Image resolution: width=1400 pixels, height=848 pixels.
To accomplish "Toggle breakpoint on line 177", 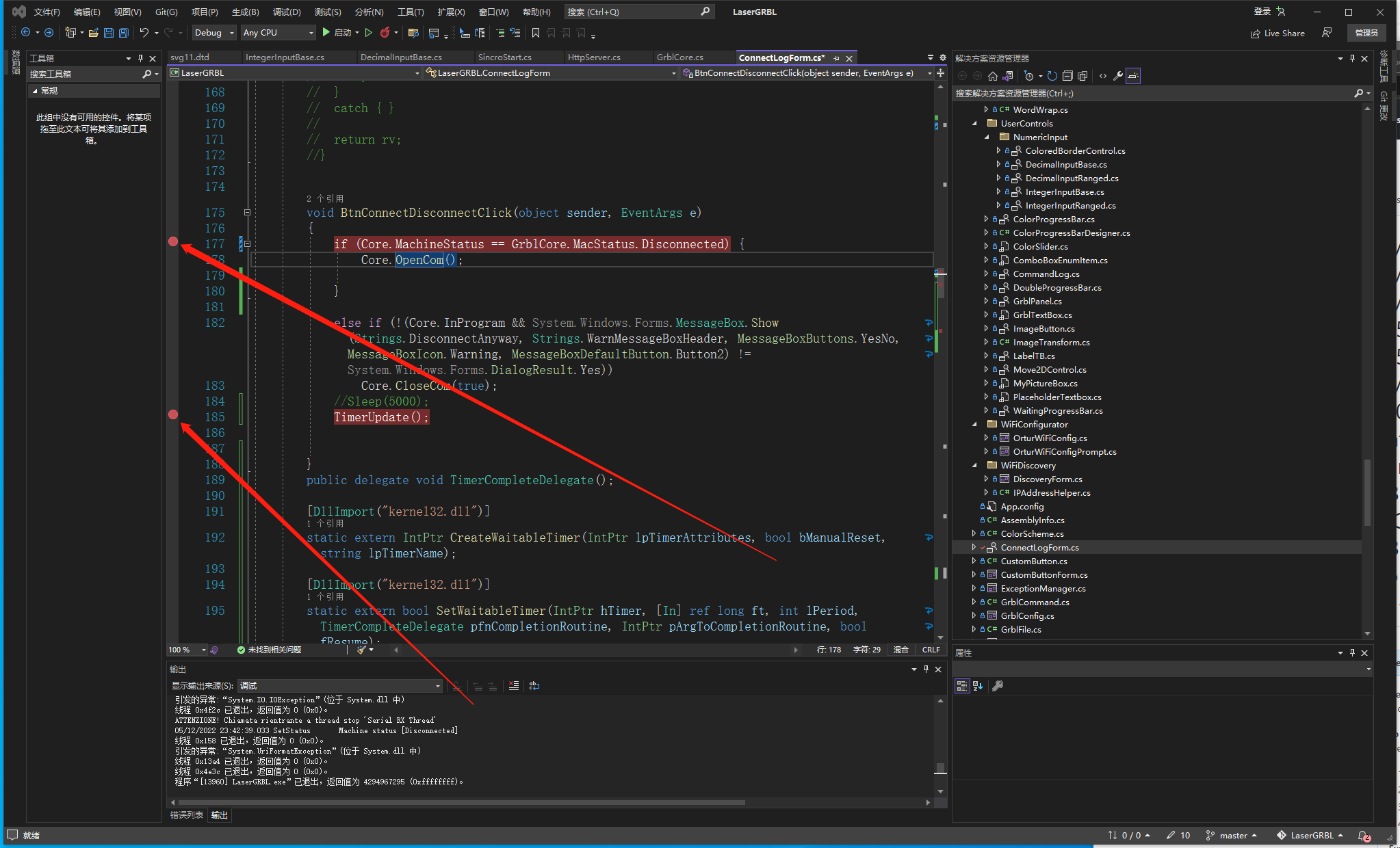I will click(x=173, y=241).
